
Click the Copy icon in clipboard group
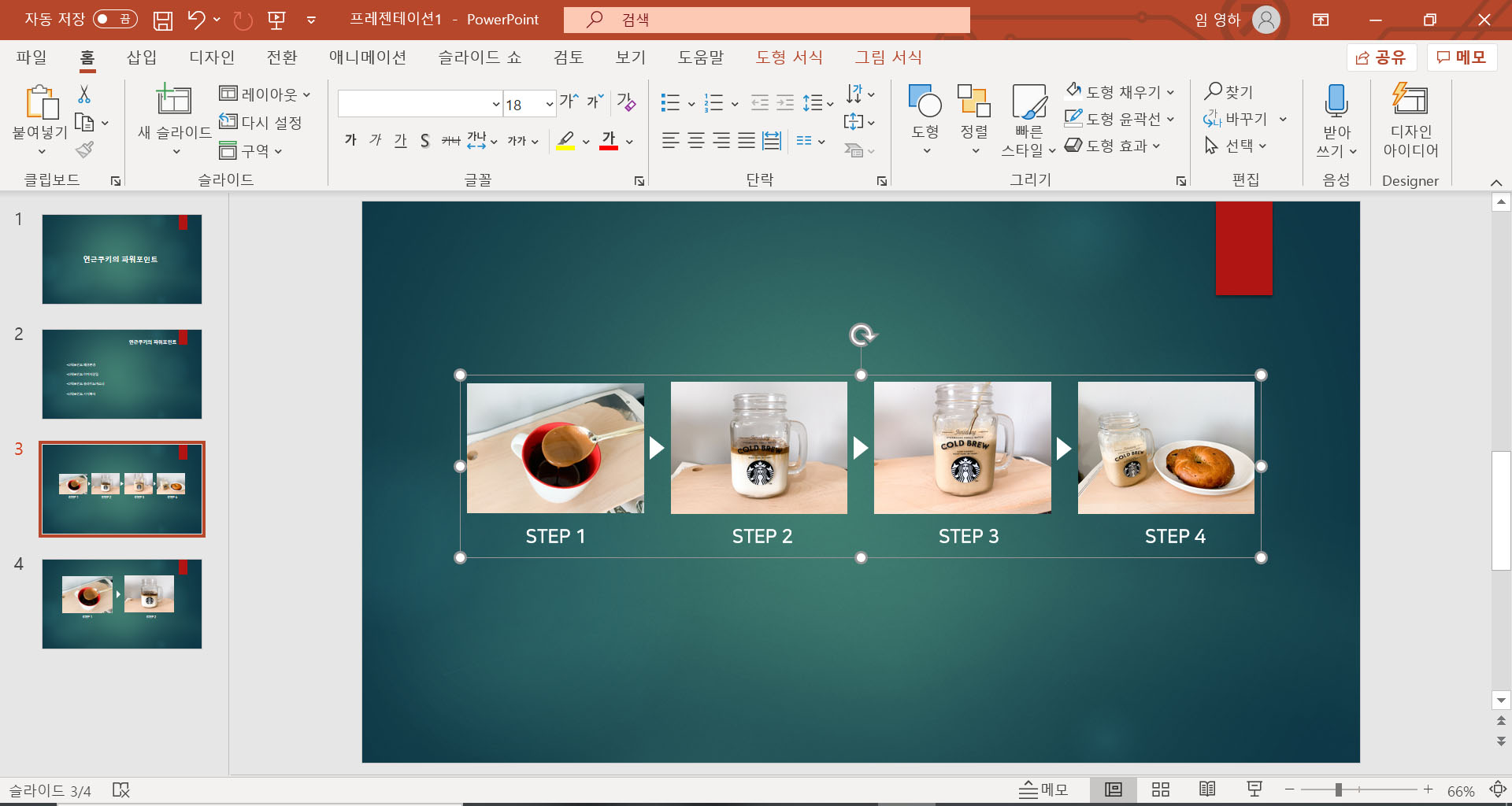[x=84, y=123]
